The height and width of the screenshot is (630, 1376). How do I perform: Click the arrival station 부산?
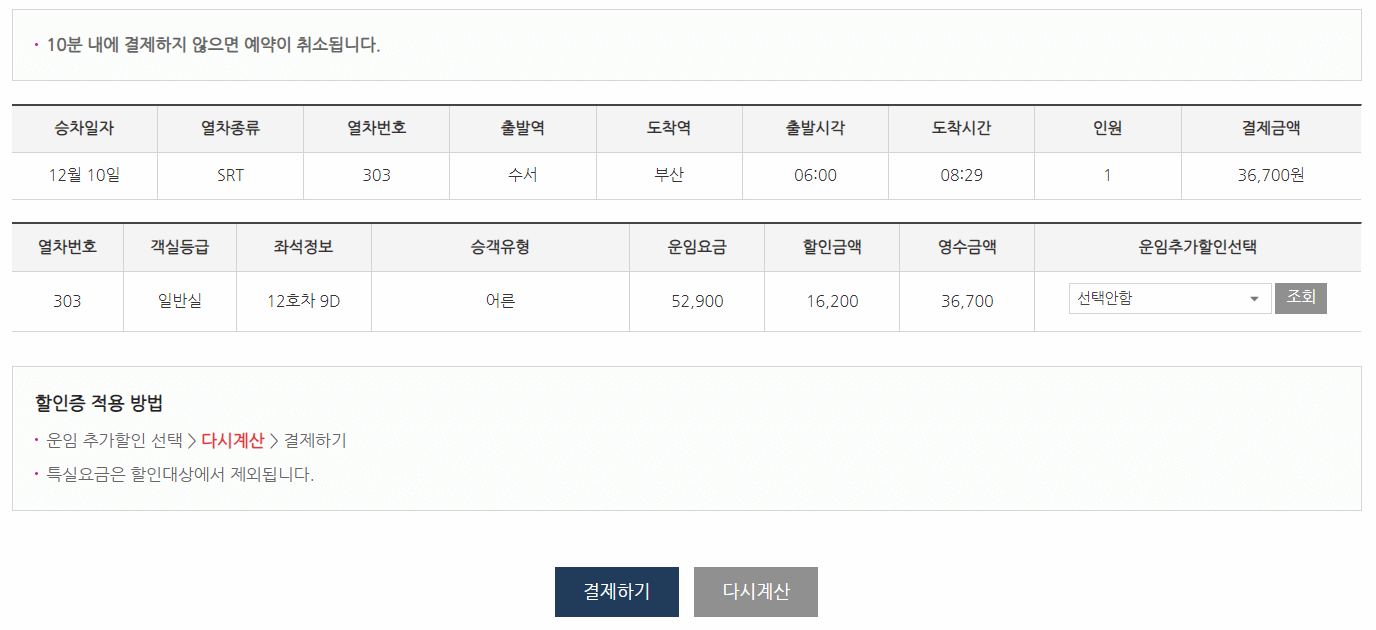(669, 176)
